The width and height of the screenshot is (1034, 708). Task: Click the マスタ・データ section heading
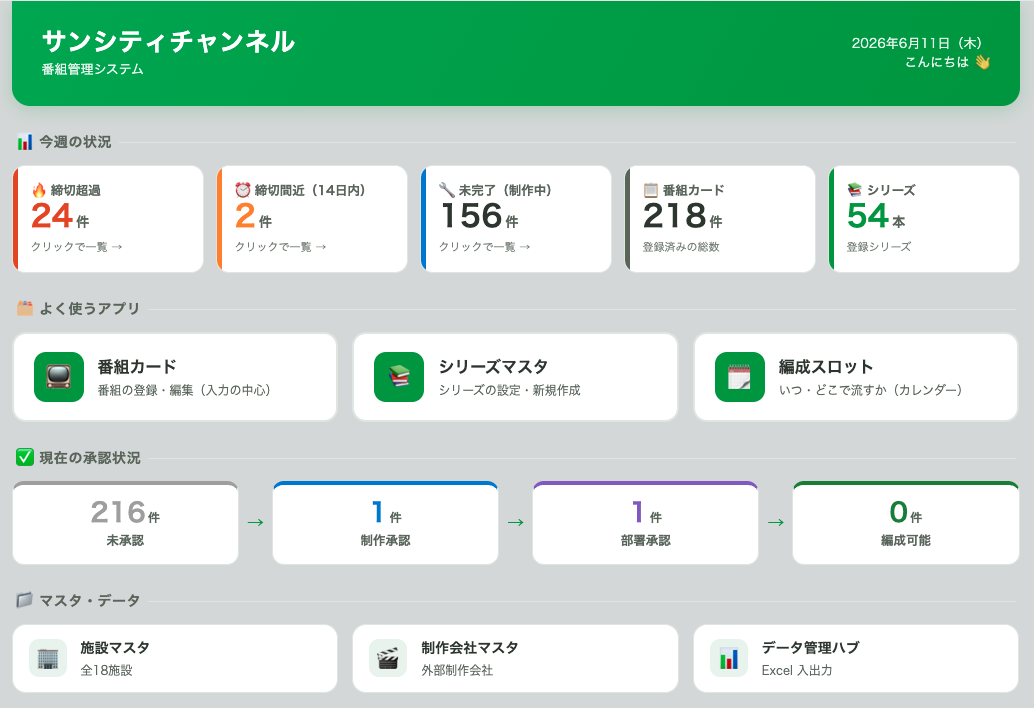[x=90, y=600]
